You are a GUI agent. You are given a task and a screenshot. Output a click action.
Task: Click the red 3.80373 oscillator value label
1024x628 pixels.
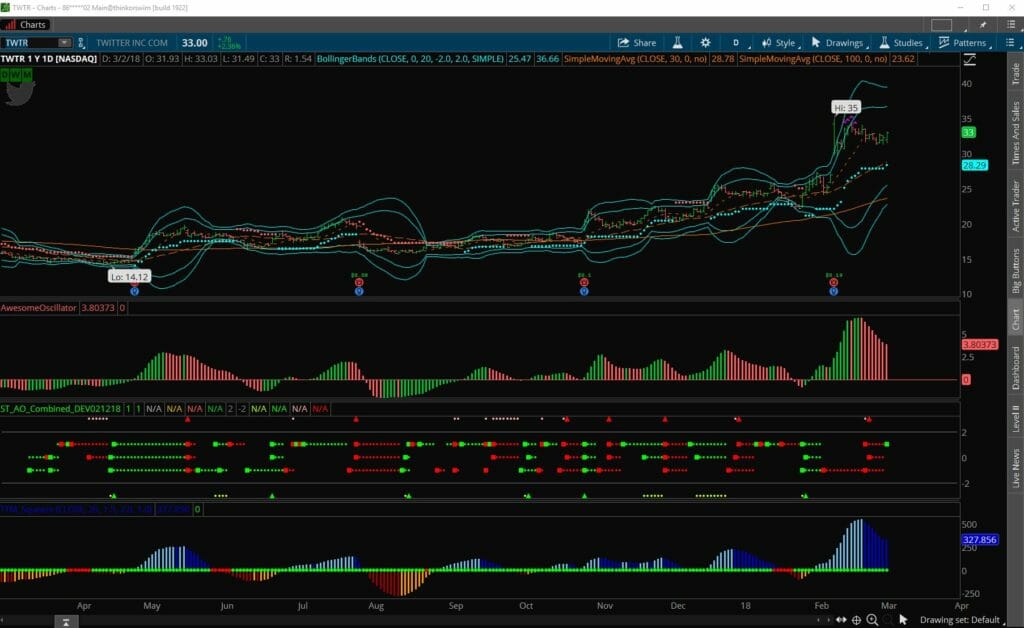pos(980,345)
